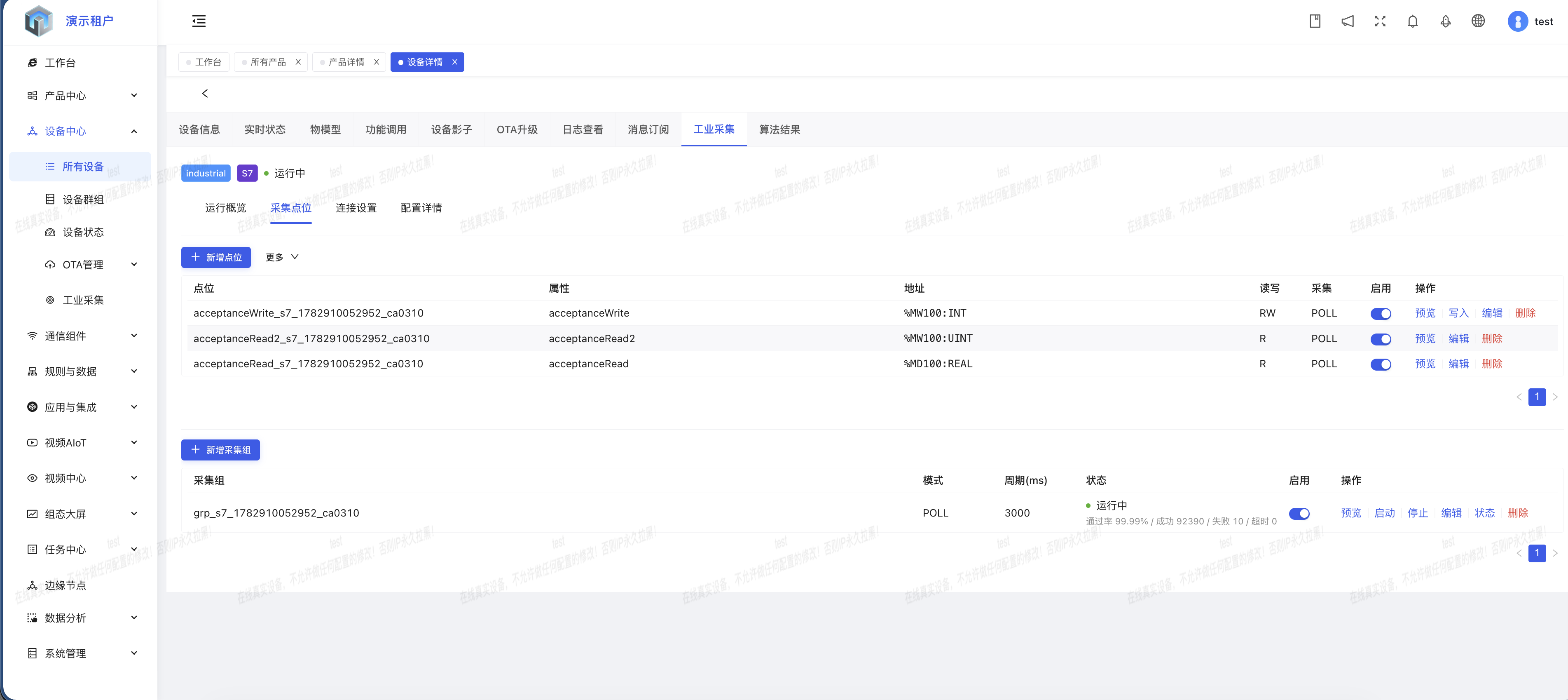Click 新增采集组 button
The image size is (1568, 700).
220,450
